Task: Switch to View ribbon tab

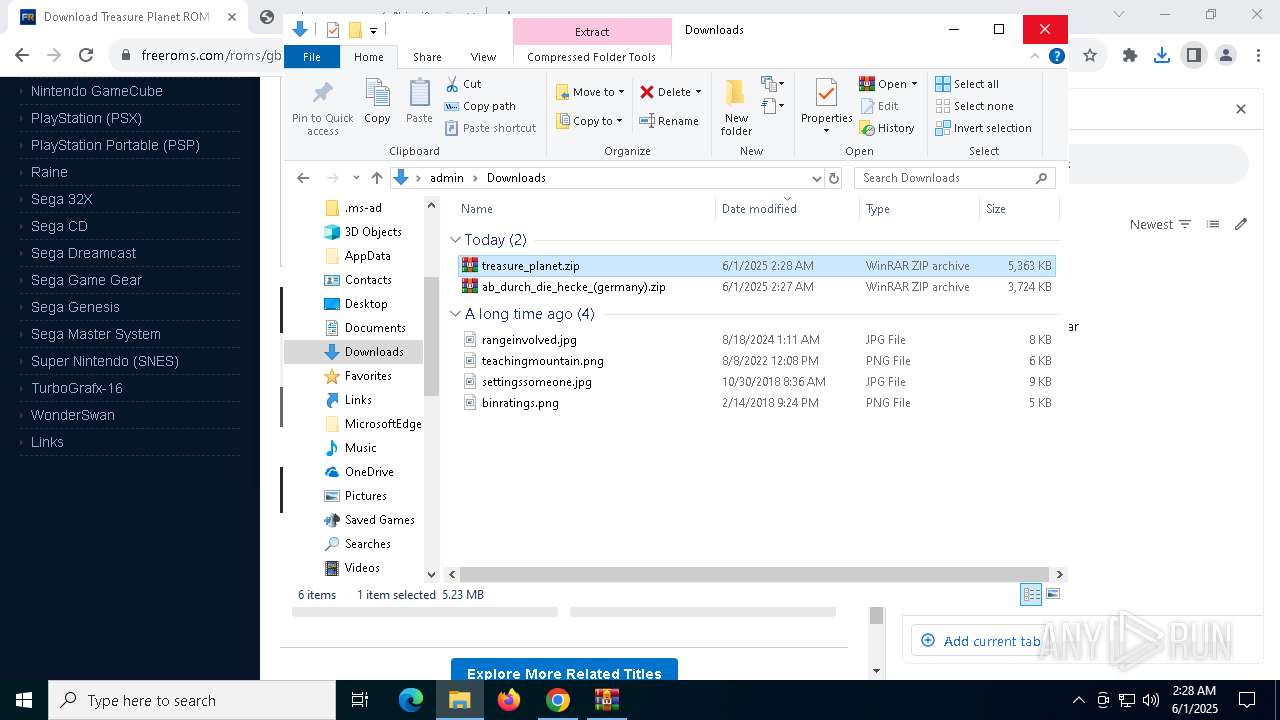Action: pos(483,57)
